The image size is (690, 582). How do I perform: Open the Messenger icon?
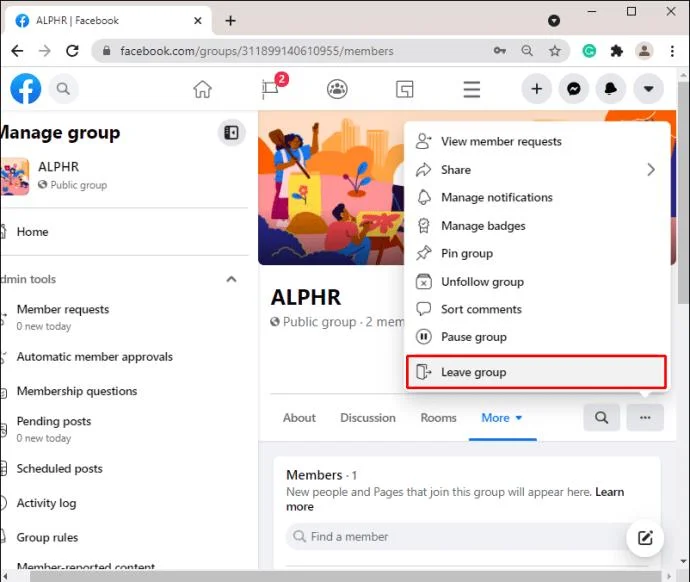click(574, 89)
